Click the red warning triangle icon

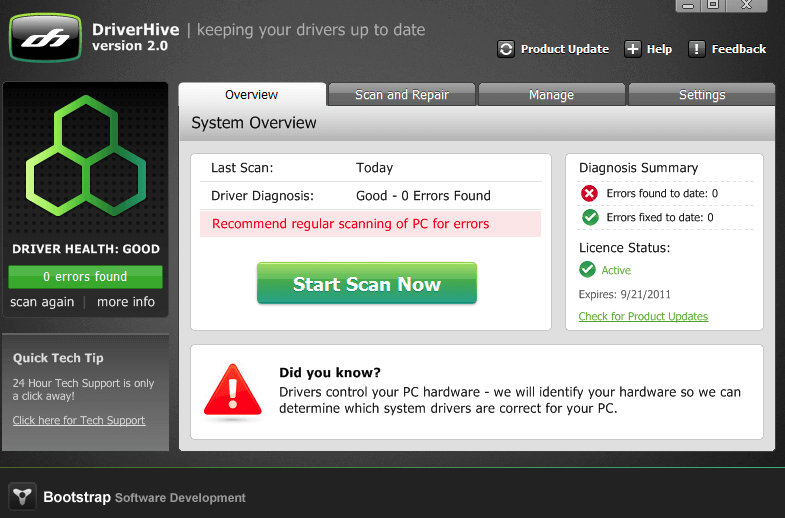[x=232, y=391]
